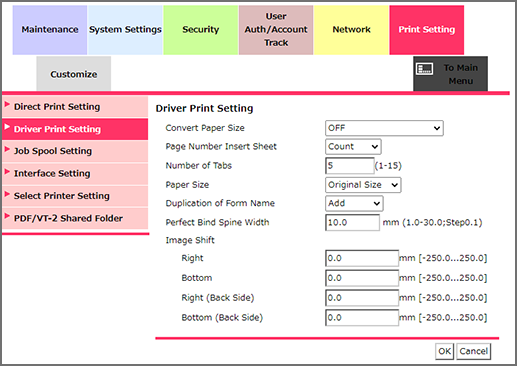The image size is (517, 366).
Task: Click the To Main Menu button
Action: point(450,74)
